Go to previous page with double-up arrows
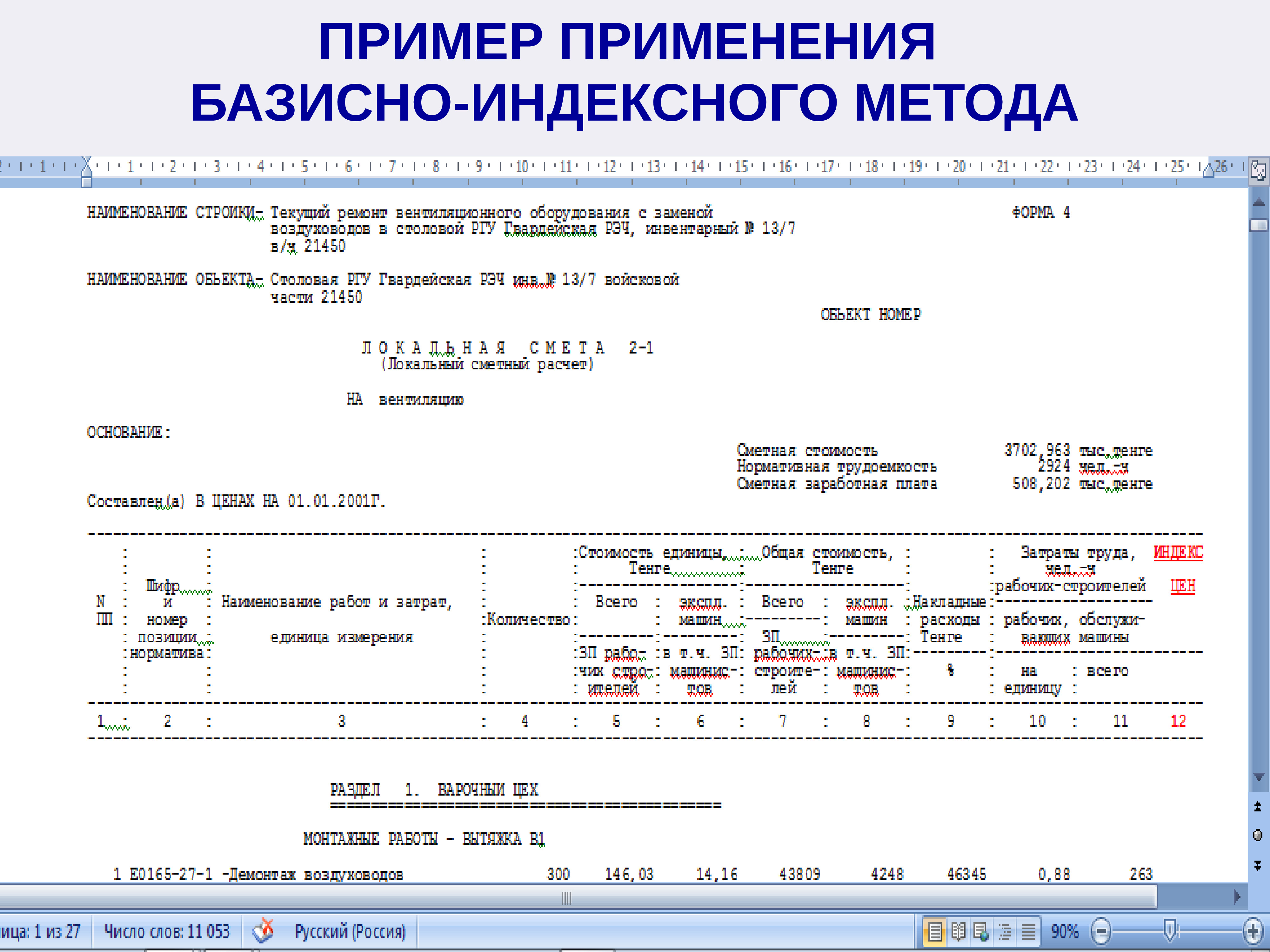 [x=1258, y=806]
